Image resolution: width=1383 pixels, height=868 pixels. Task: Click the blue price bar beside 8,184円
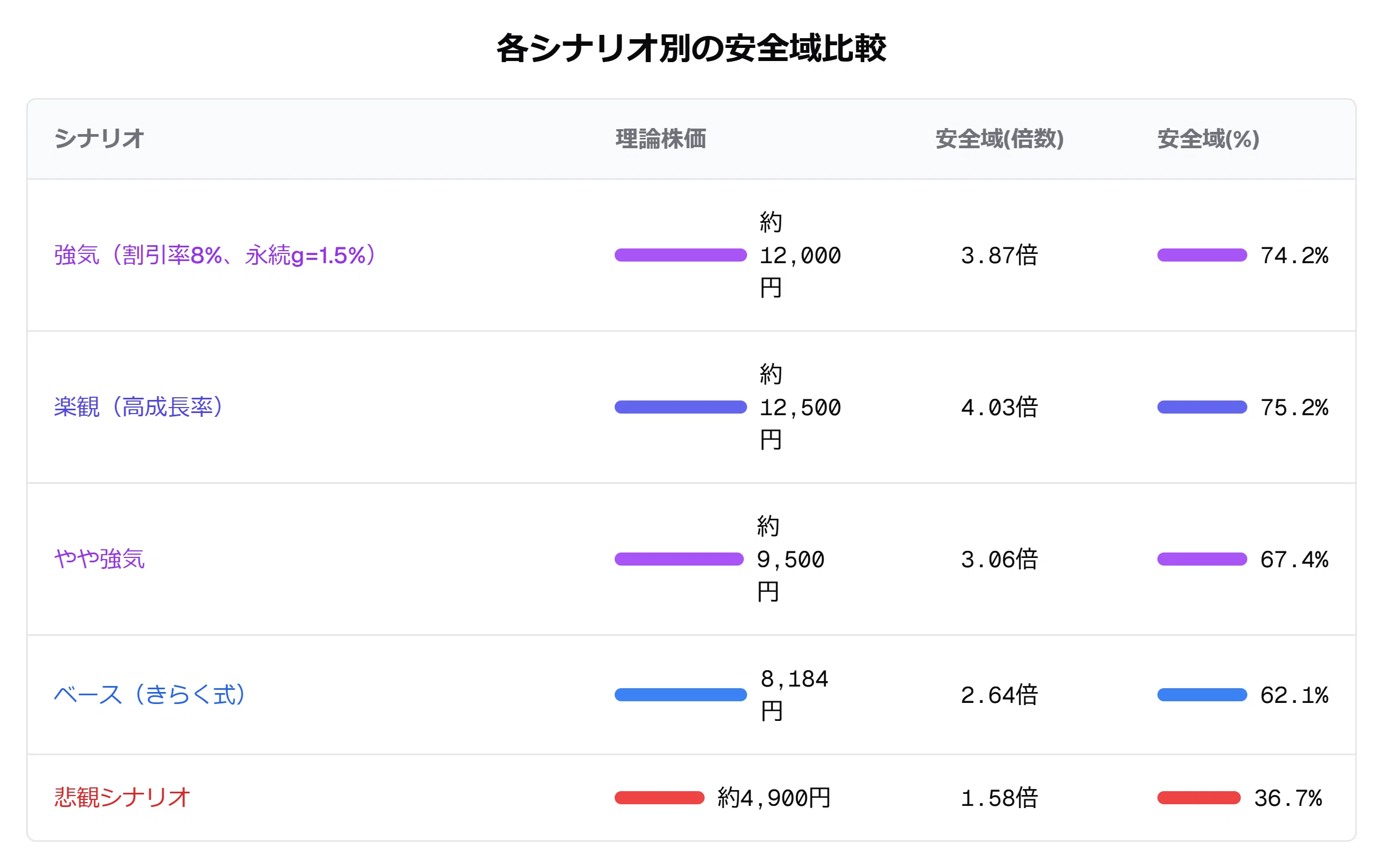pos(681,695)
